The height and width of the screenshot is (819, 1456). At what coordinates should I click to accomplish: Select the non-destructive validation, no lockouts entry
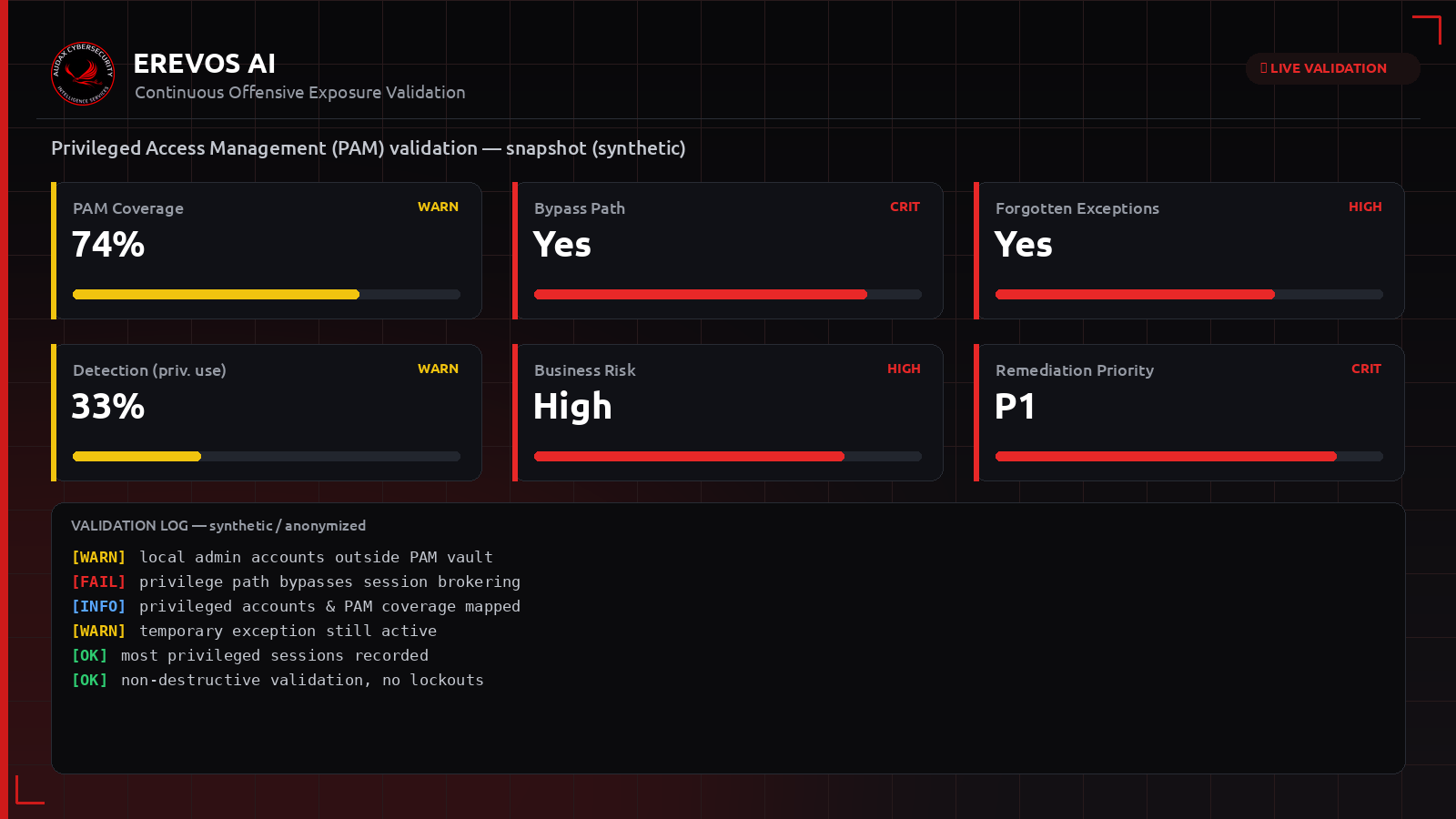(302, 680)
